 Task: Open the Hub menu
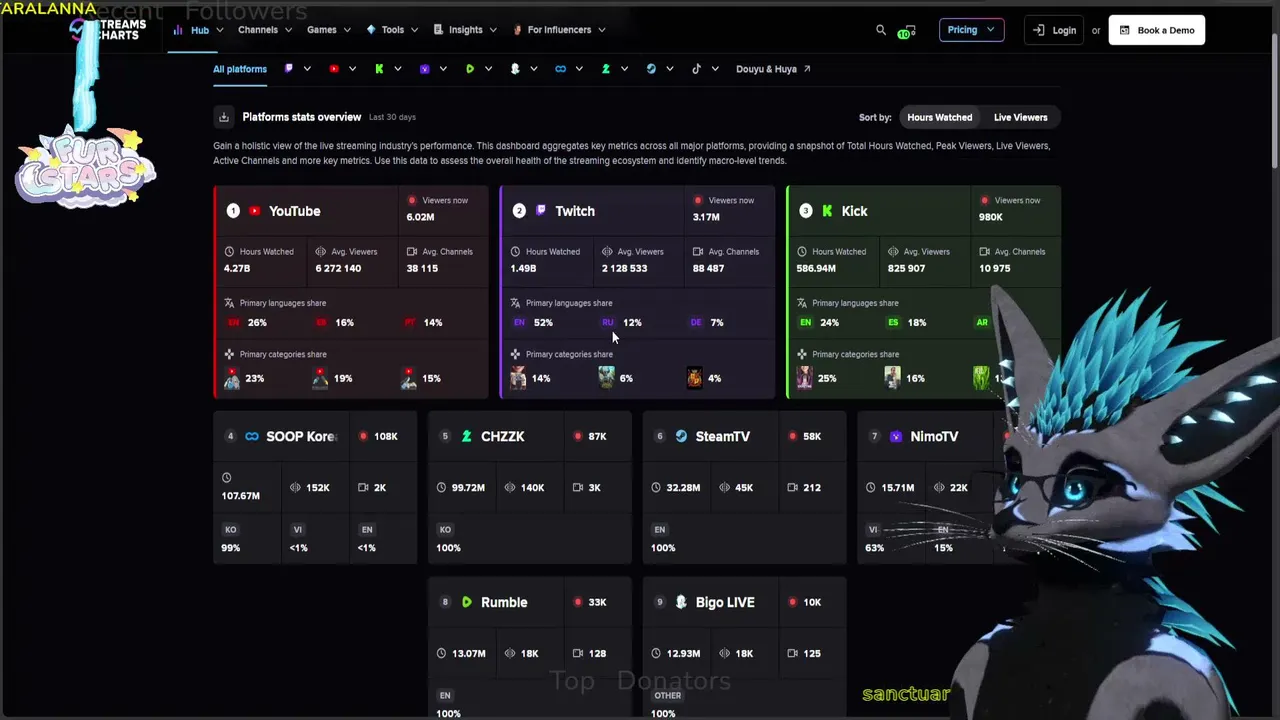click(x=199, y=30)
